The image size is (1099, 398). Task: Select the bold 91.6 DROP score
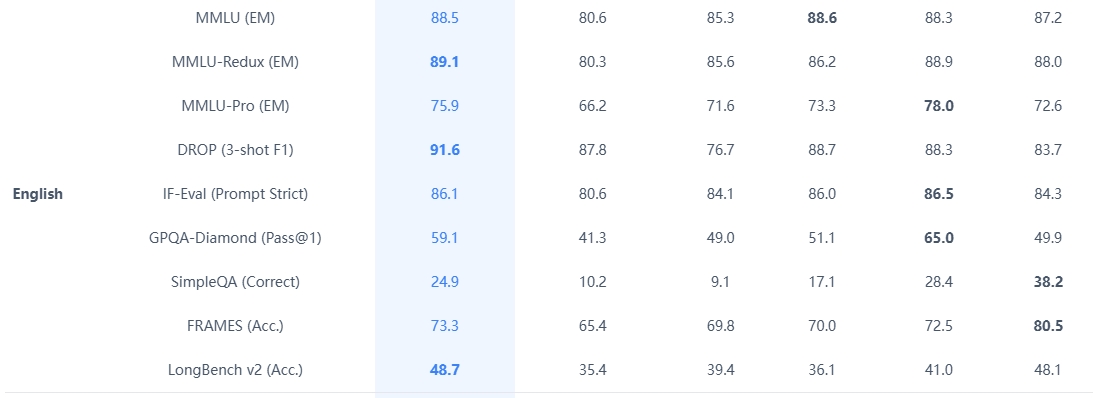(444, 150)
